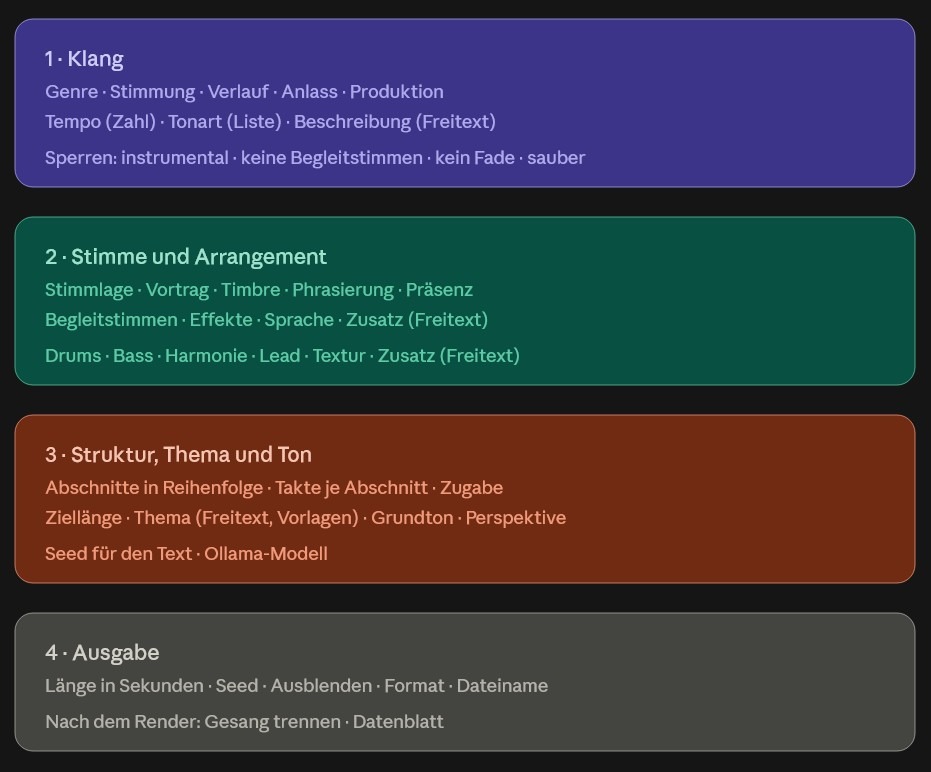Select the 'Genre' label in the Klang card

(71, 91)
